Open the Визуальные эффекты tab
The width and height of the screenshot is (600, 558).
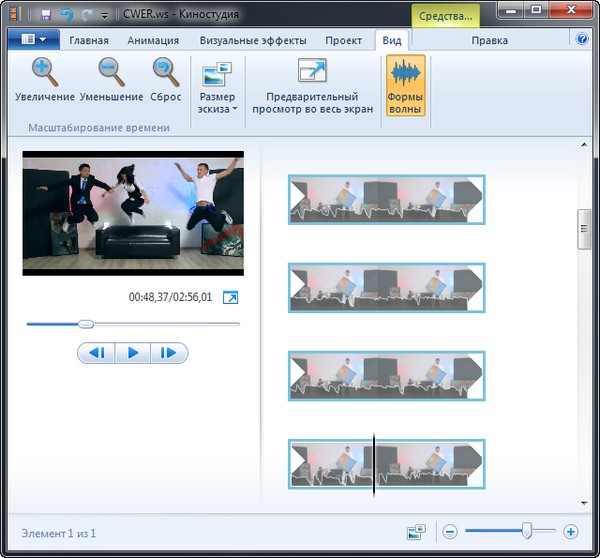click(253, 41)
